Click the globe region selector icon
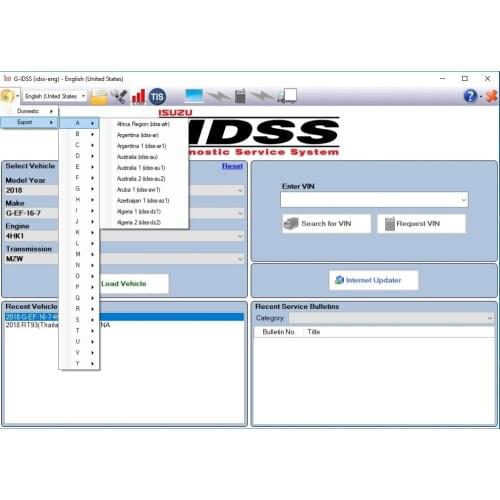The image size is (500, 500). tap(7, 96)
